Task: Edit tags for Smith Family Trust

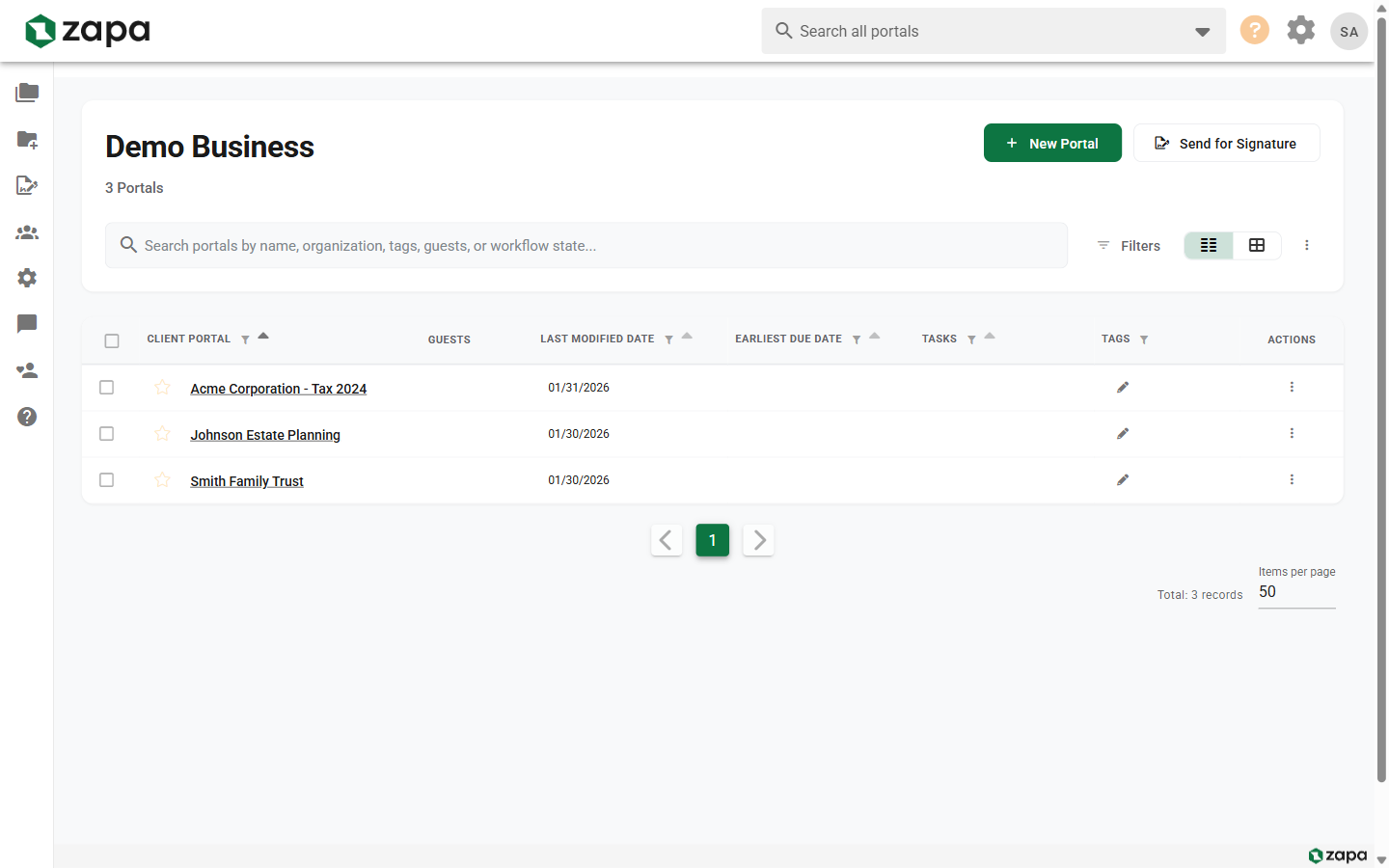Action: [x=1123, y=479]
